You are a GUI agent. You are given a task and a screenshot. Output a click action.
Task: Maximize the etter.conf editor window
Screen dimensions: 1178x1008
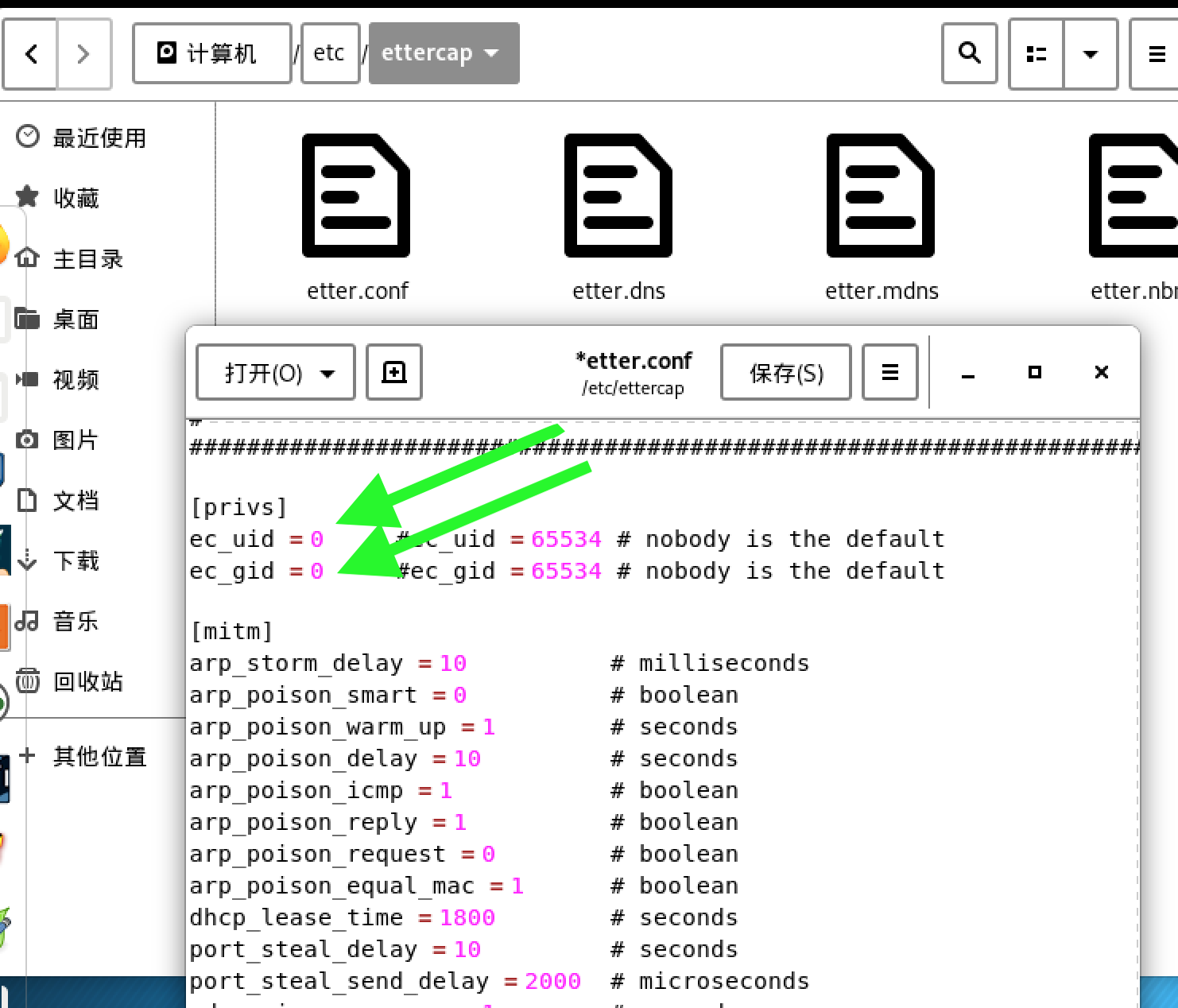click(1034, 372)
